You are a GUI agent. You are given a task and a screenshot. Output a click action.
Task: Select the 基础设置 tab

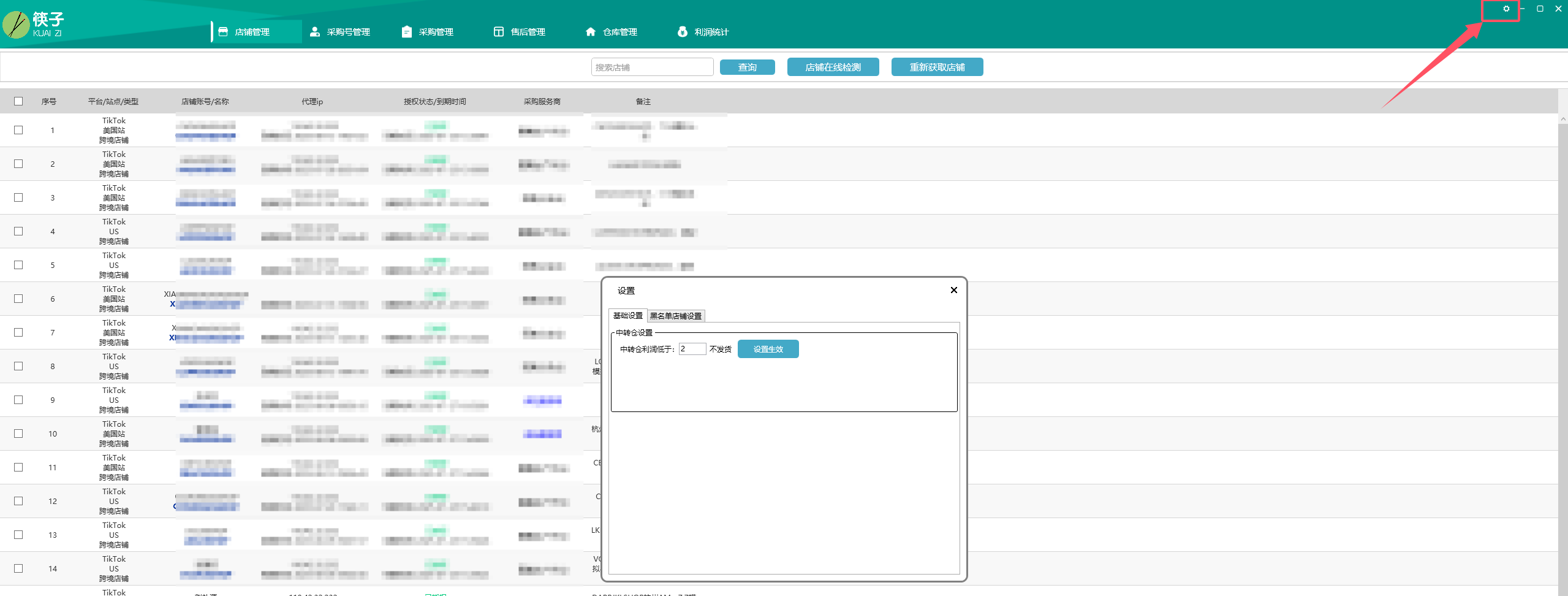click(x=627, y=316)
